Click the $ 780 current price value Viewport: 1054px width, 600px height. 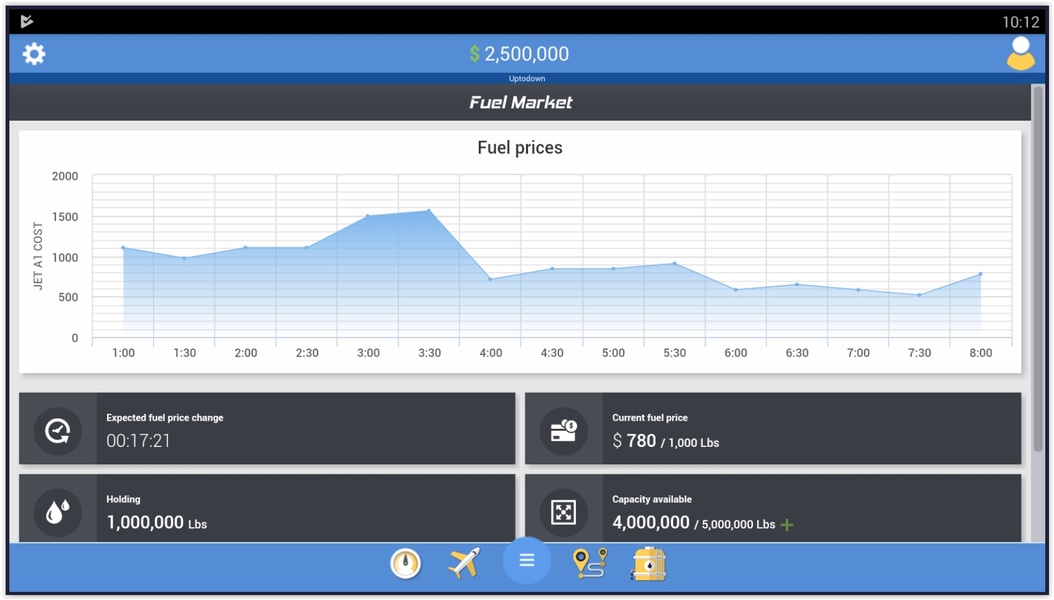click(x=634, y=441)
